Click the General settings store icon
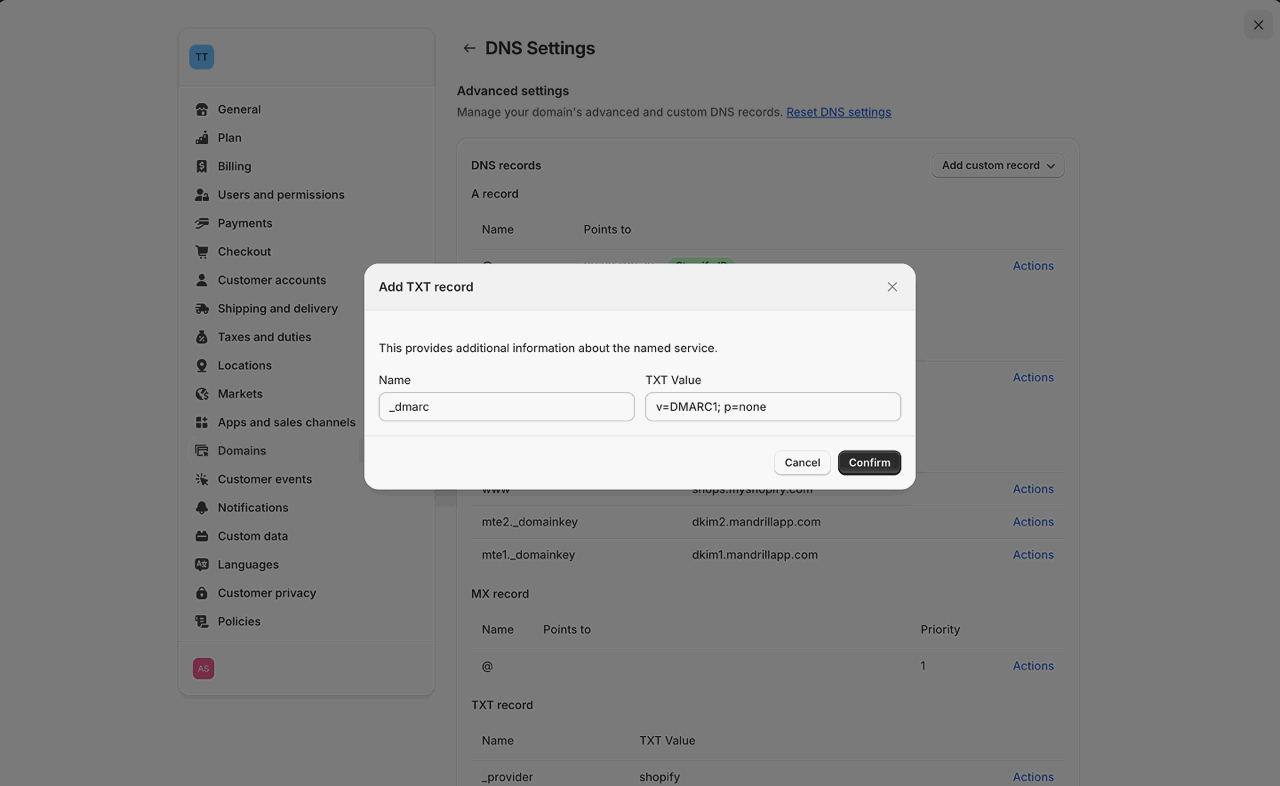1280x786 pixels. (x=202, y=110)
